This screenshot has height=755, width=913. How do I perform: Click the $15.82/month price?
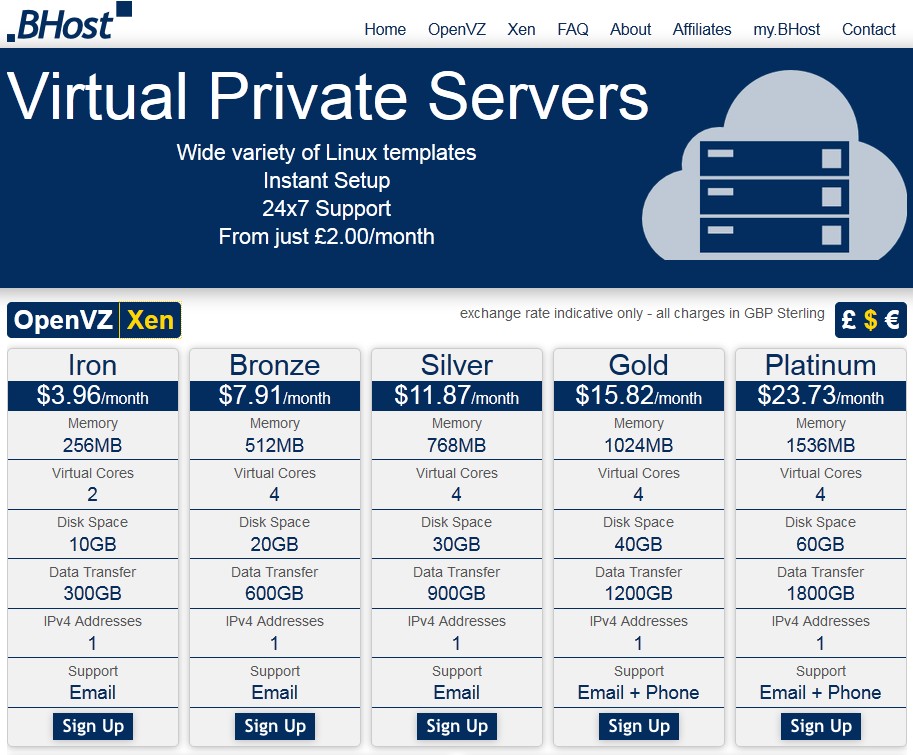pos(639,396)
